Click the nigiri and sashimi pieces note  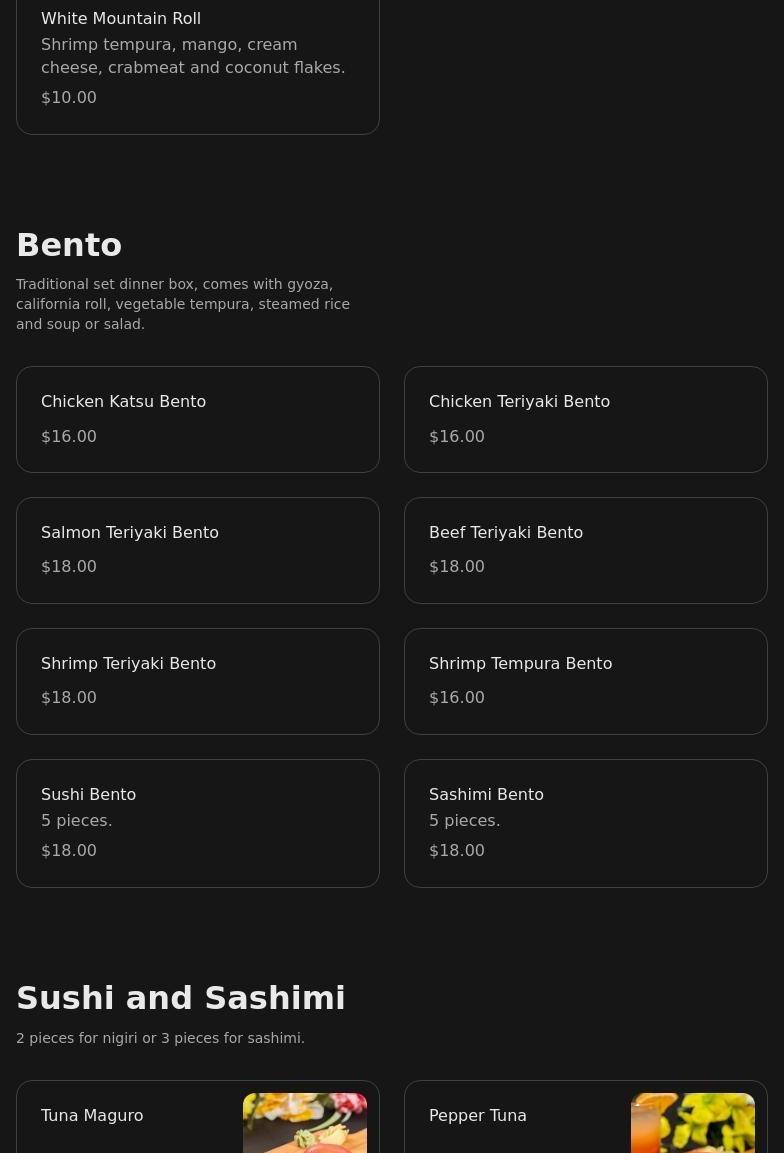click(x=160, y=1038)
